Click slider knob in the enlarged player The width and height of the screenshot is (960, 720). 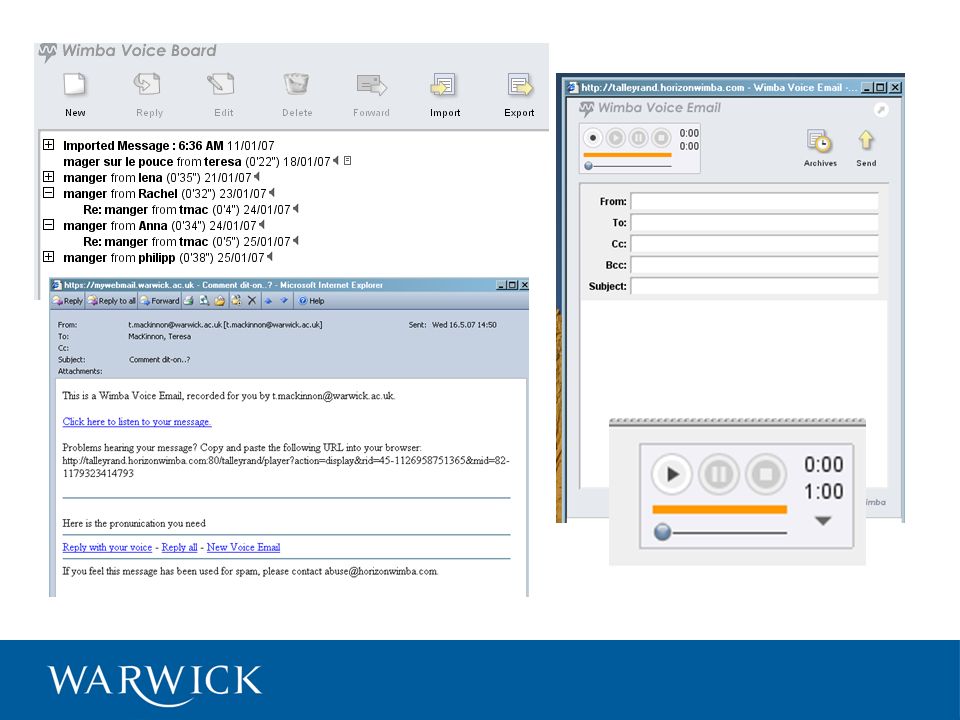[x=662, y=531]
